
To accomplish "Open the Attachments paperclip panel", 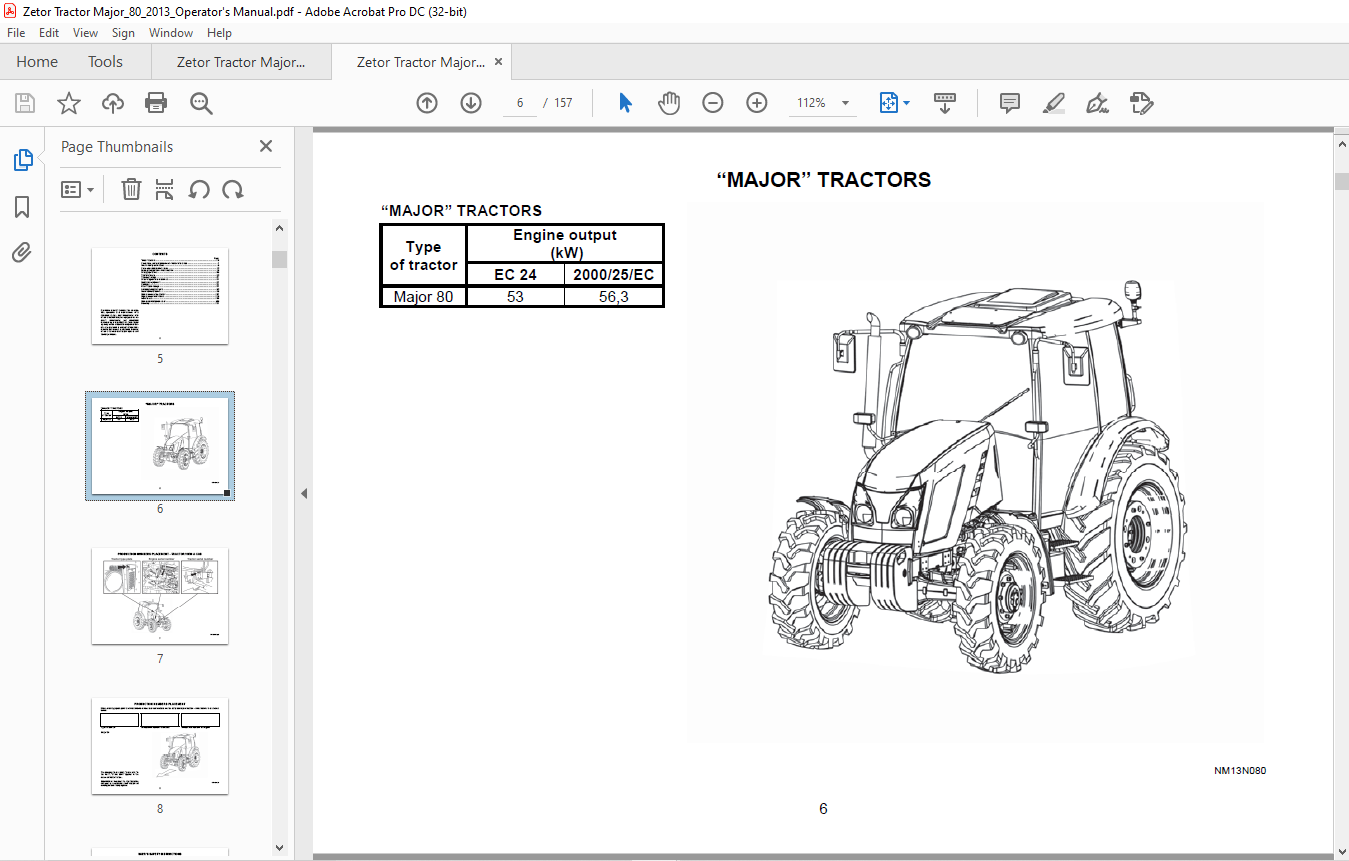I will [22, 253].
